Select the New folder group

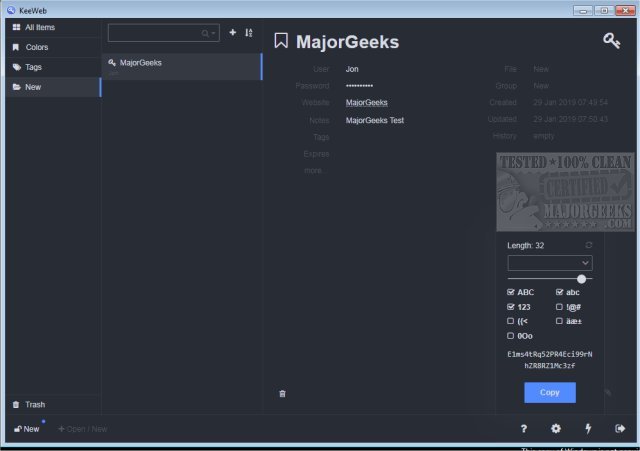(53, 87)
